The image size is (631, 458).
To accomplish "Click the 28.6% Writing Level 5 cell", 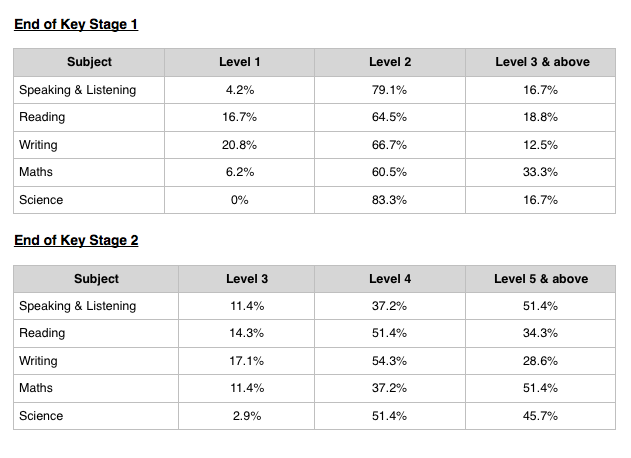I will pyautogui.click(x=540, y=361).
